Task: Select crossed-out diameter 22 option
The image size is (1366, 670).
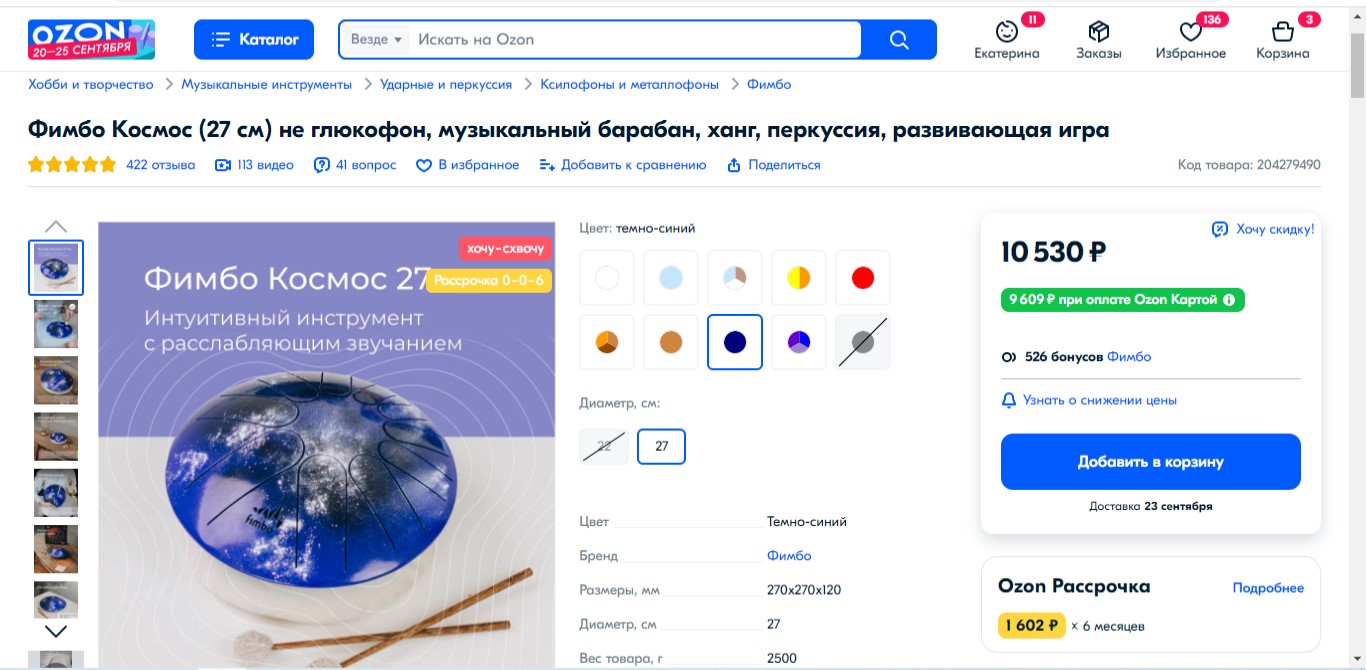Action: click(x=604, y=446)
